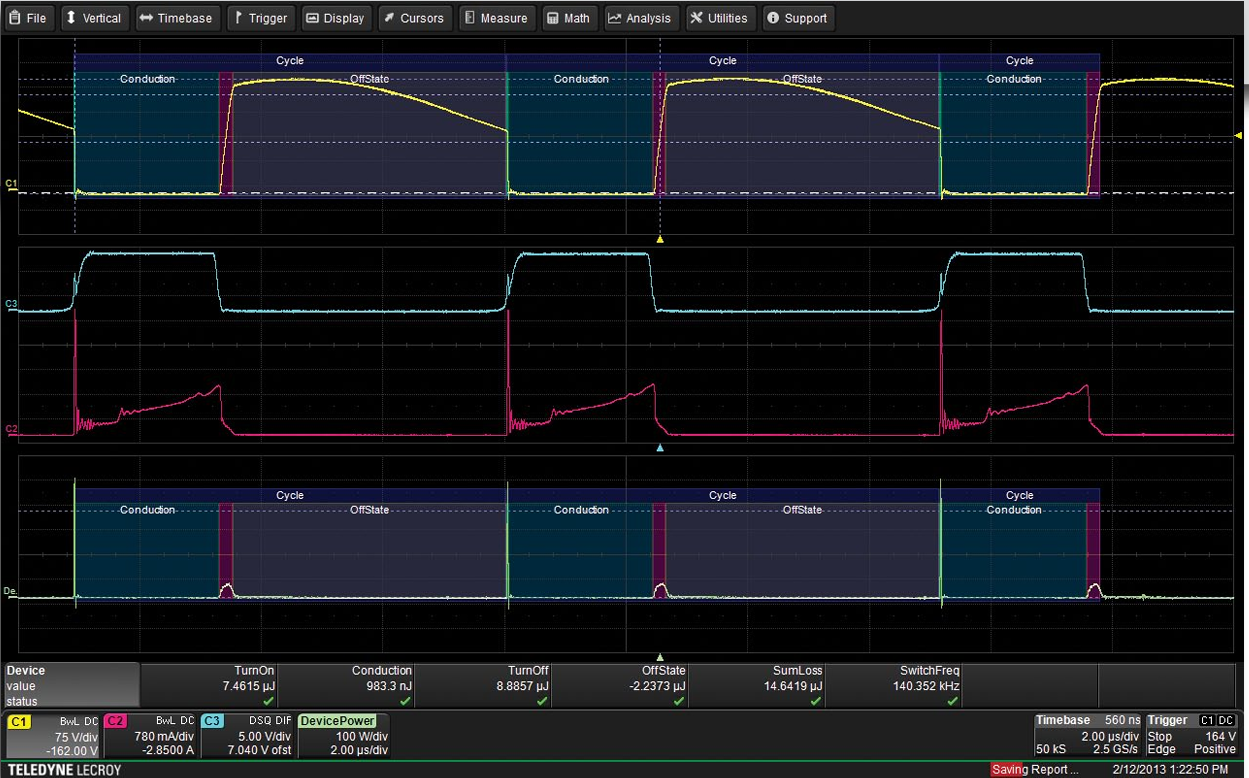
Task: Click the yellow trigger position marker in top grid
Action: pyautogui.click(x=659, y=240)
